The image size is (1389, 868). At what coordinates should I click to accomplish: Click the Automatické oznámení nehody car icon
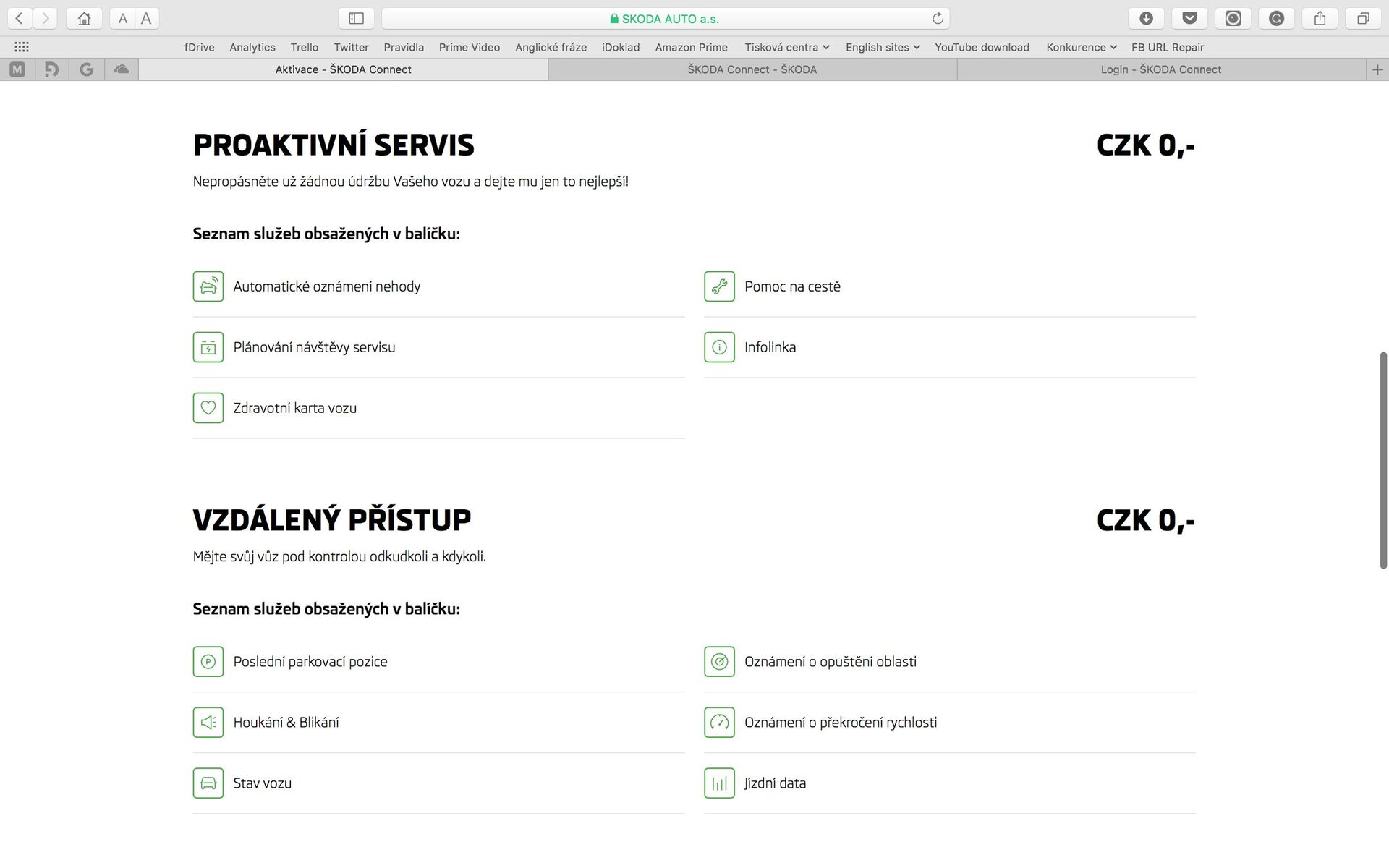point(208,286)
